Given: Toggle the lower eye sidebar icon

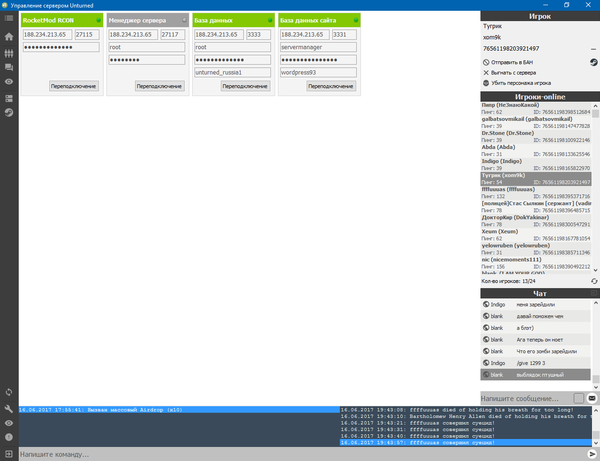Looking at the screenshot, I should 9,423.
